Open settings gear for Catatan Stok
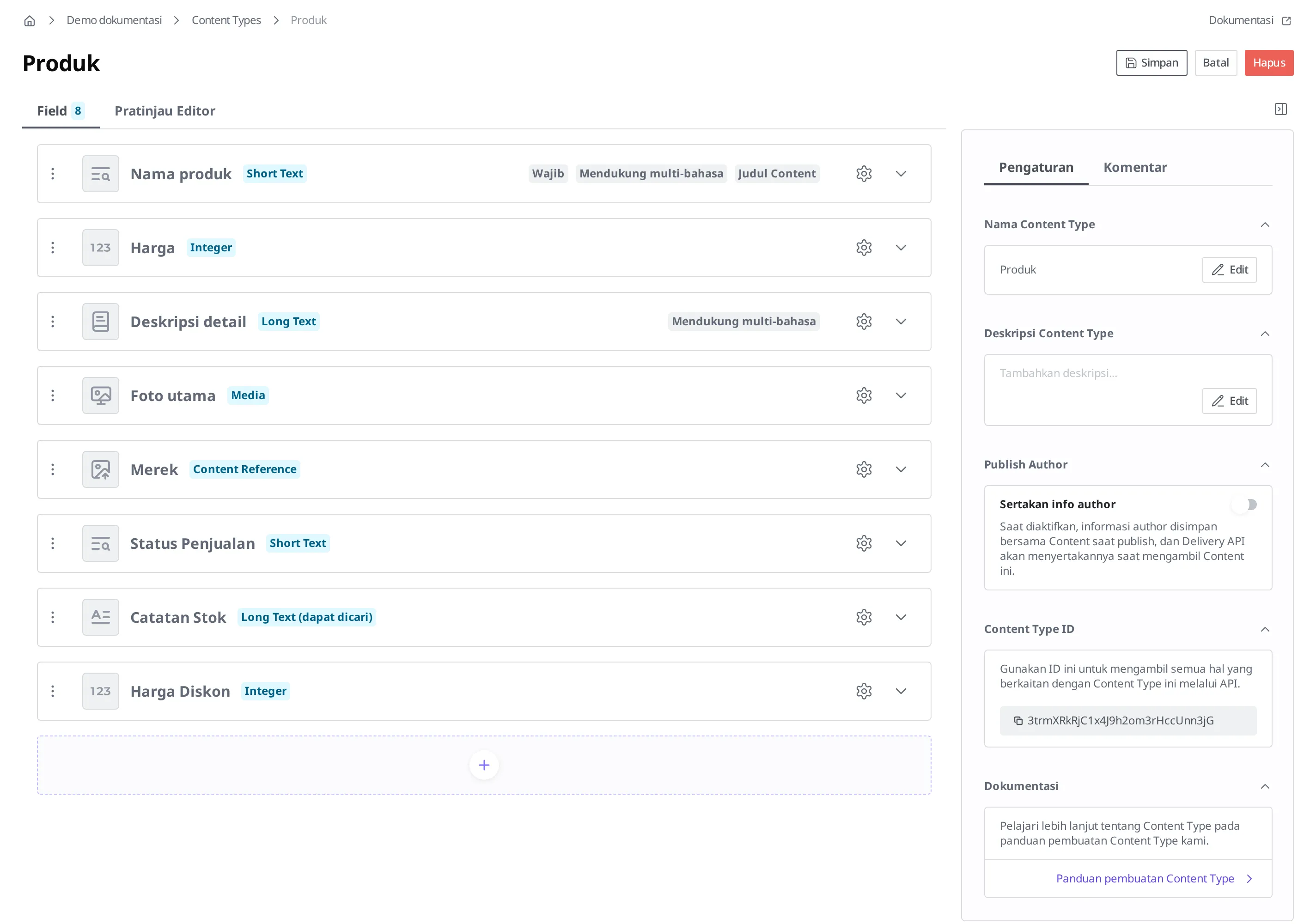1316x924 pixels. click(864, 617)
